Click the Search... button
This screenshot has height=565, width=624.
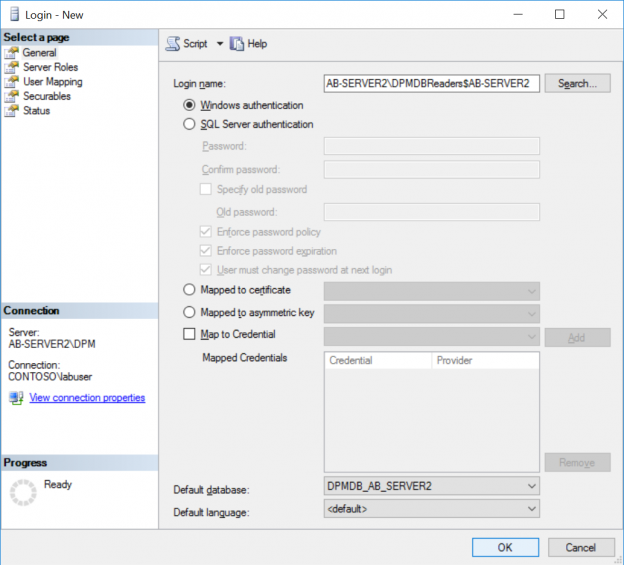point(577,83)
